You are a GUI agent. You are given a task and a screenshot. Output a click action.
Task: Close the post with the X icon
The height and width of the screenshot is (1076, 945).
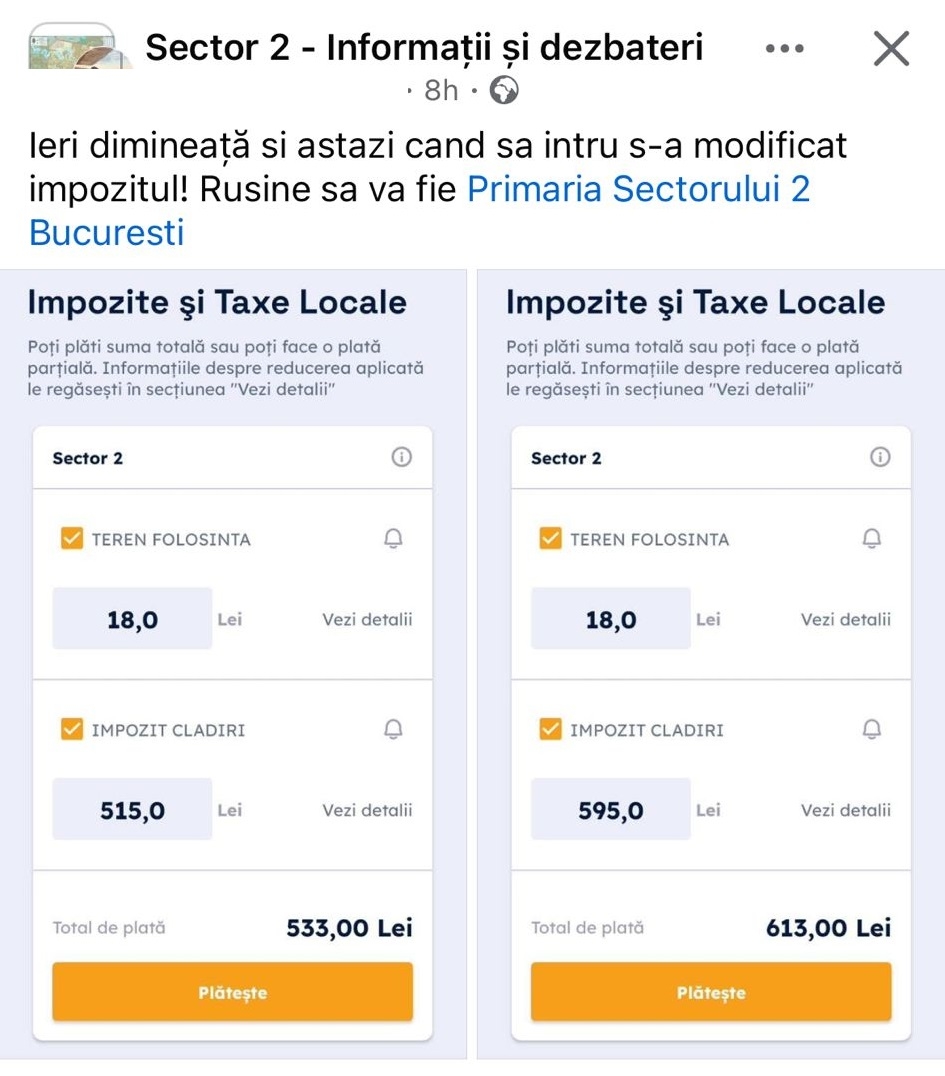coord(890,48)
